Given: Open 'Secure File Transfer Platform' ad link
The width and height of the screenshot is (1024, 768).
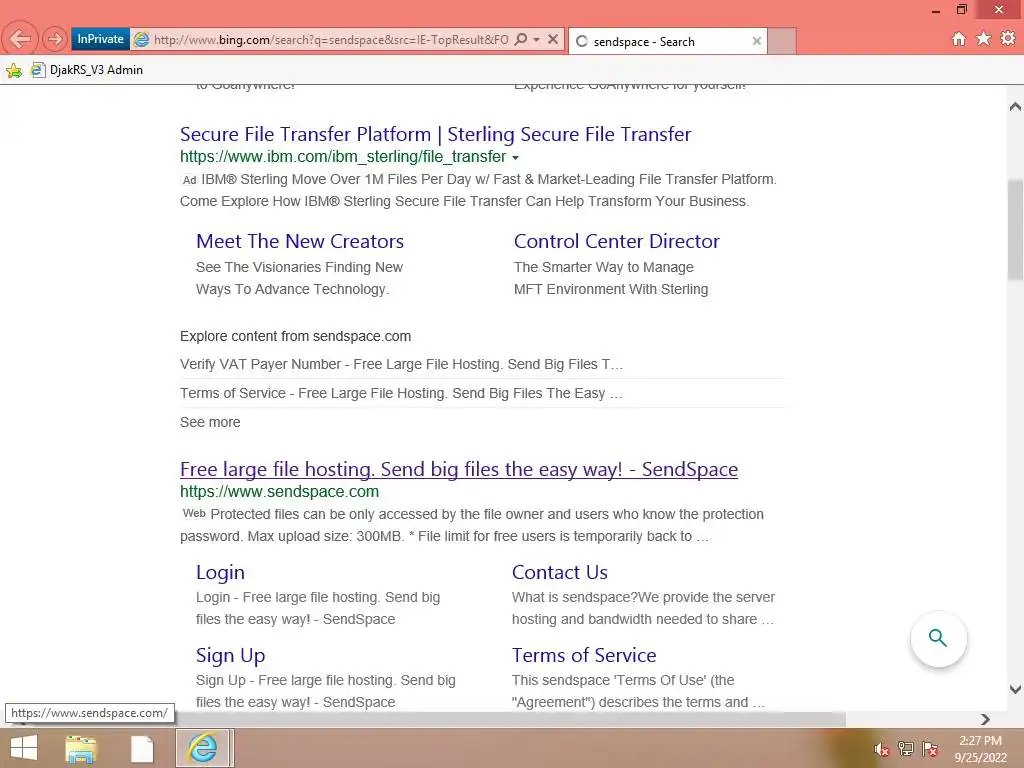Looking at the screenshot, I should tap(435, 134).
